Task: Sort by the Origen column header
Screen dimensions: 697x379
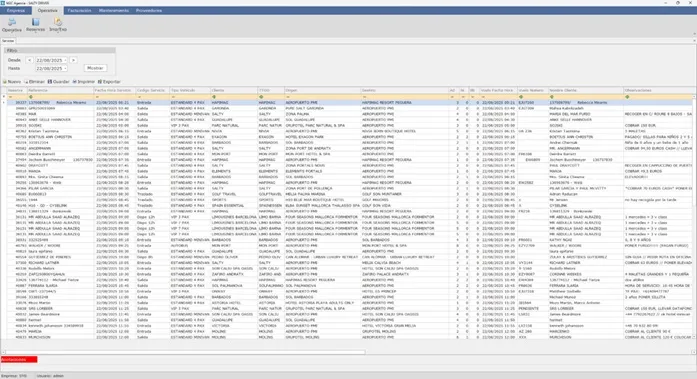Action: (322, 90)
